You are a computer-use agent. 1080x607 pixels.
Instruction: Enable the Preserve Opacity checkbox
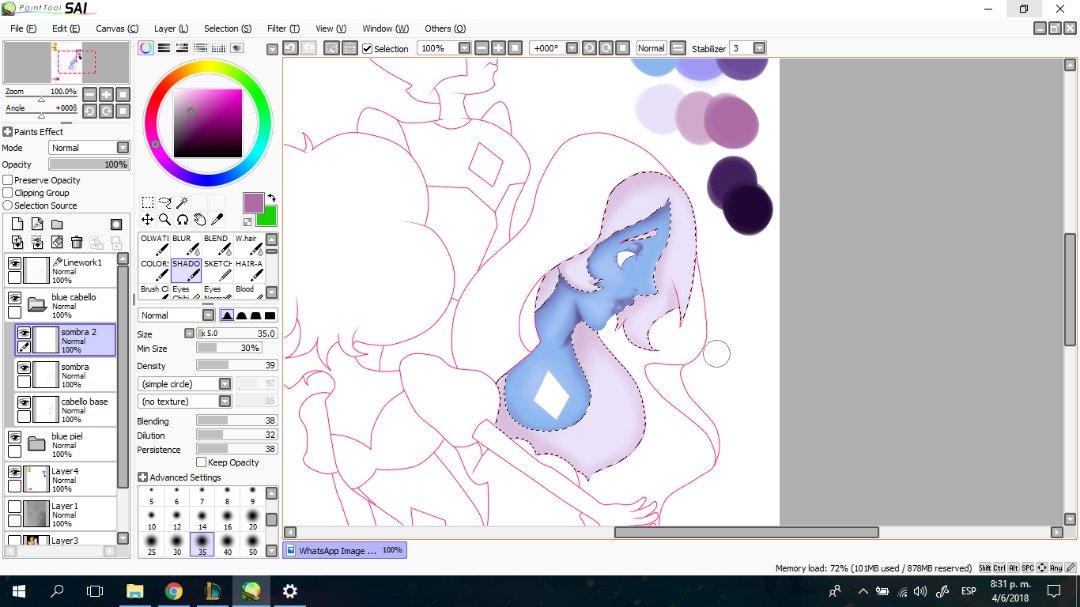pyautogui.click(x=8, y=180)
